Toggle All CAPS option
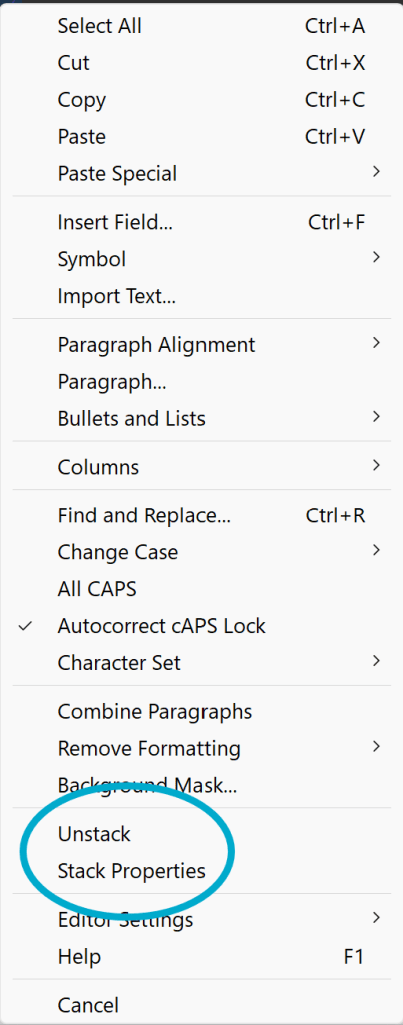The image size is (403, 1025). pos(202,588)
